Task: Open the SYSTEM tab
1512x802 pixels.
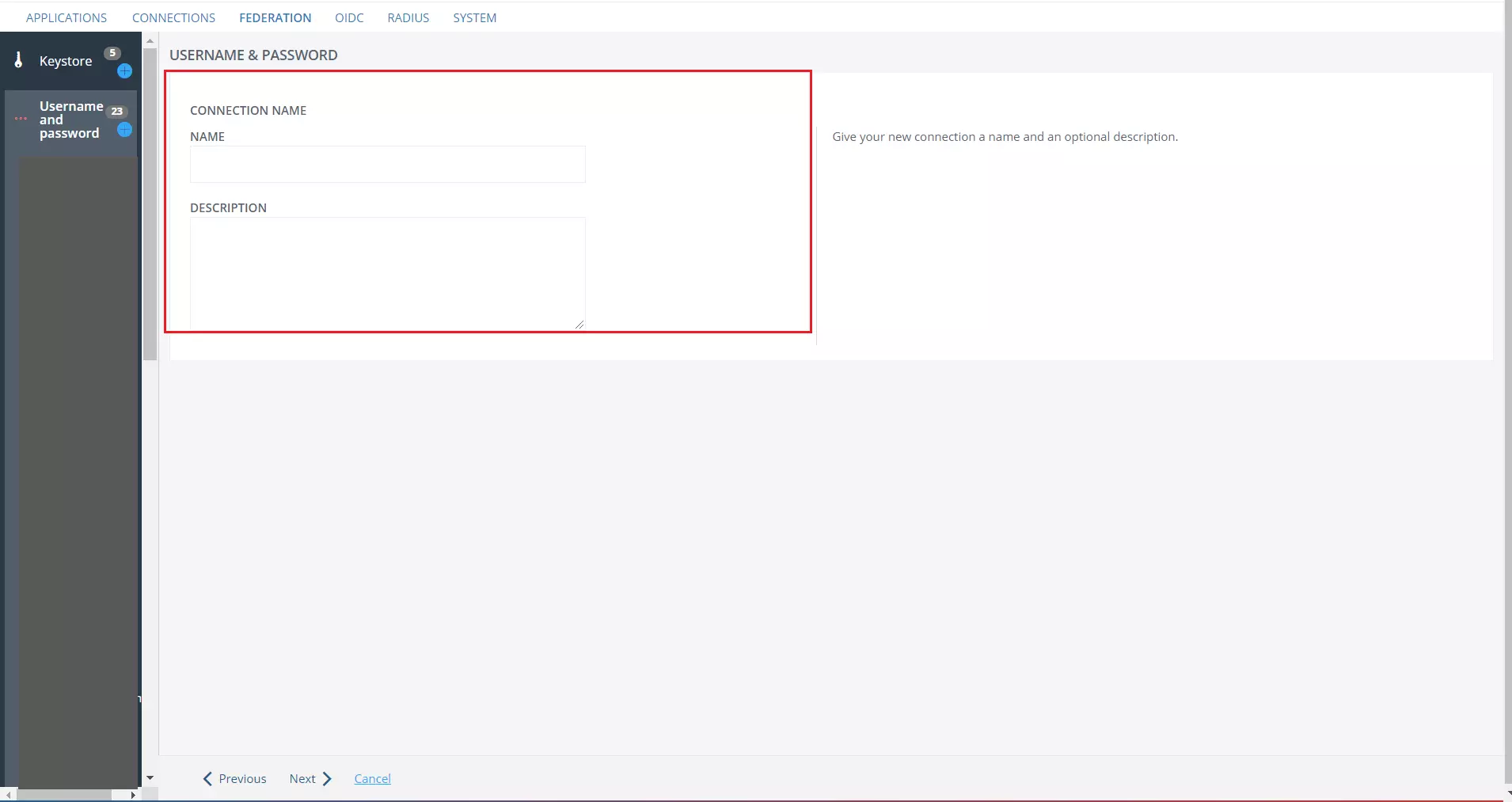Action: (x=474, y=17)
